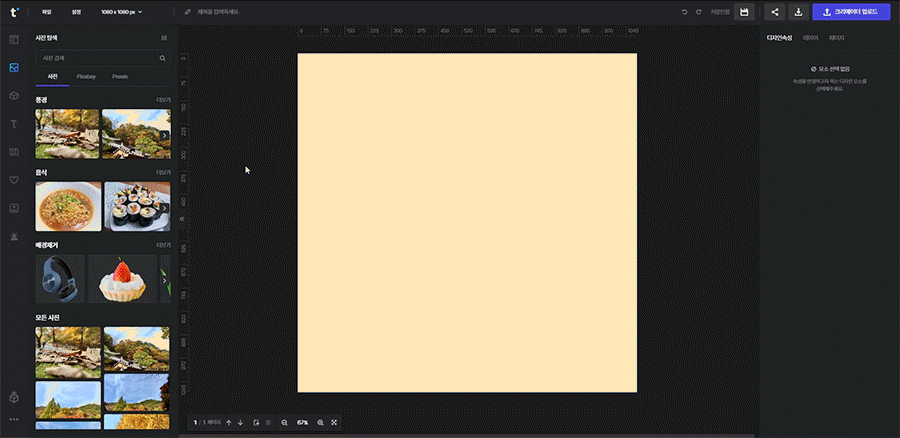Image resolution: width=900 pixels, height=438 pixels.
Task: Undo the last action
Action: [x=684, y=12]
